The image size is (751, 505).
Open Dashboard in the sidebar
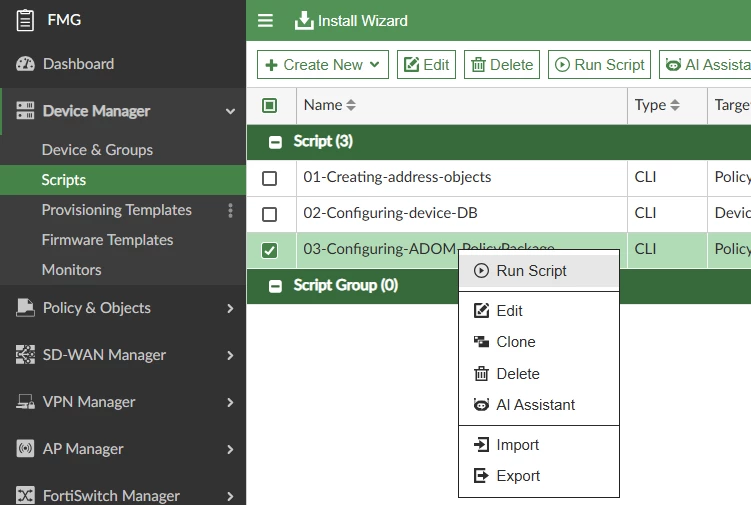[123, 64]
